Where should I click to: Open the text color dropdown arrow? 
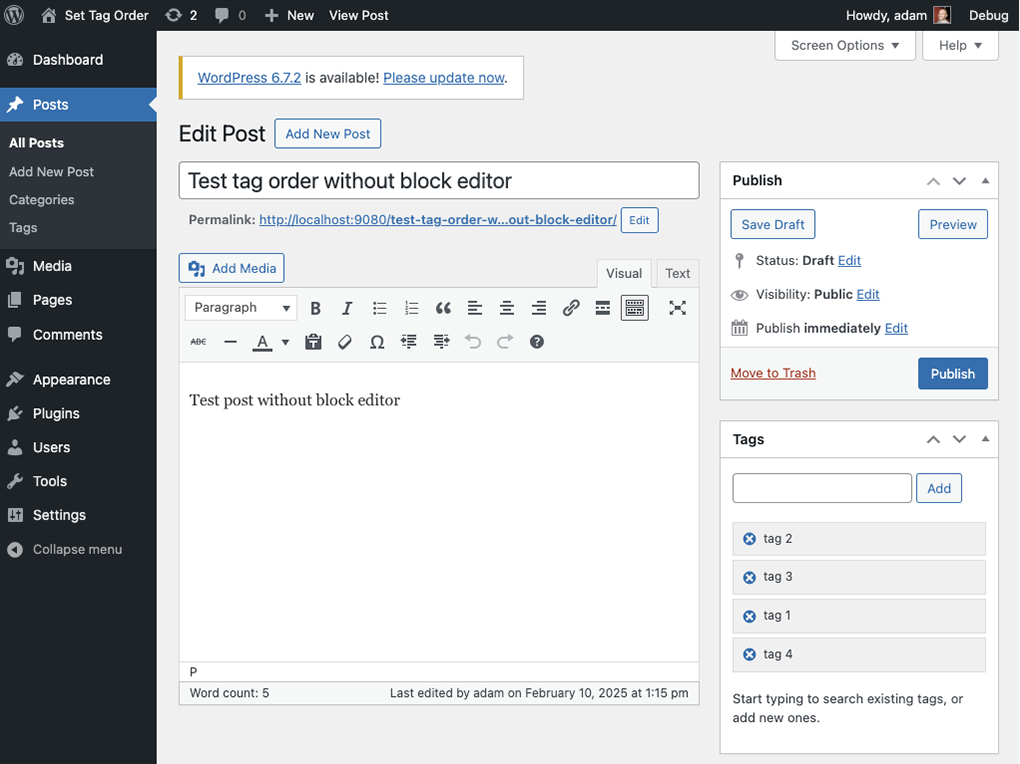285,342
